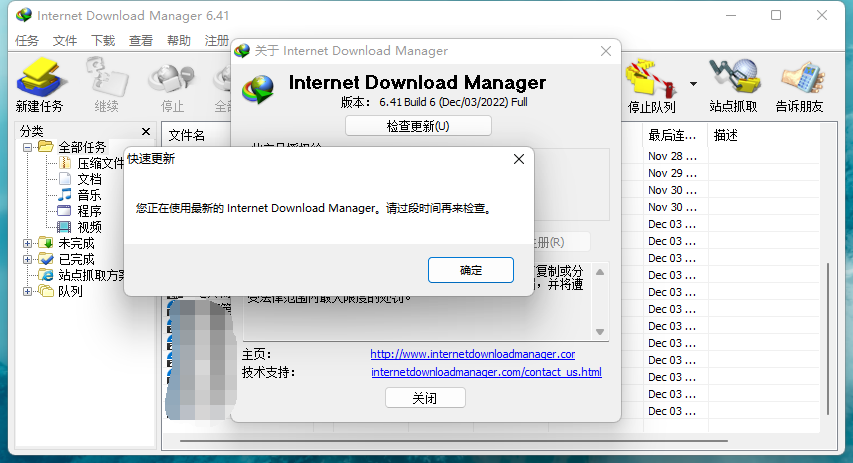This screenshot has width=853, height=463.
Task: Open the 任务 menu
Action: (27, 41)
